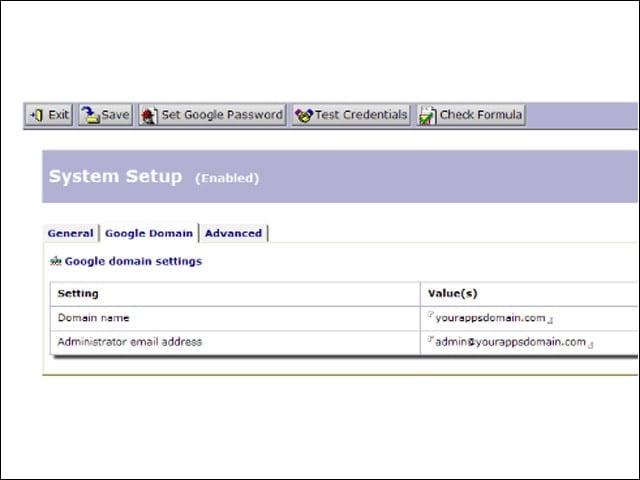Click the Google domain settings heading

tap(133, 261)
